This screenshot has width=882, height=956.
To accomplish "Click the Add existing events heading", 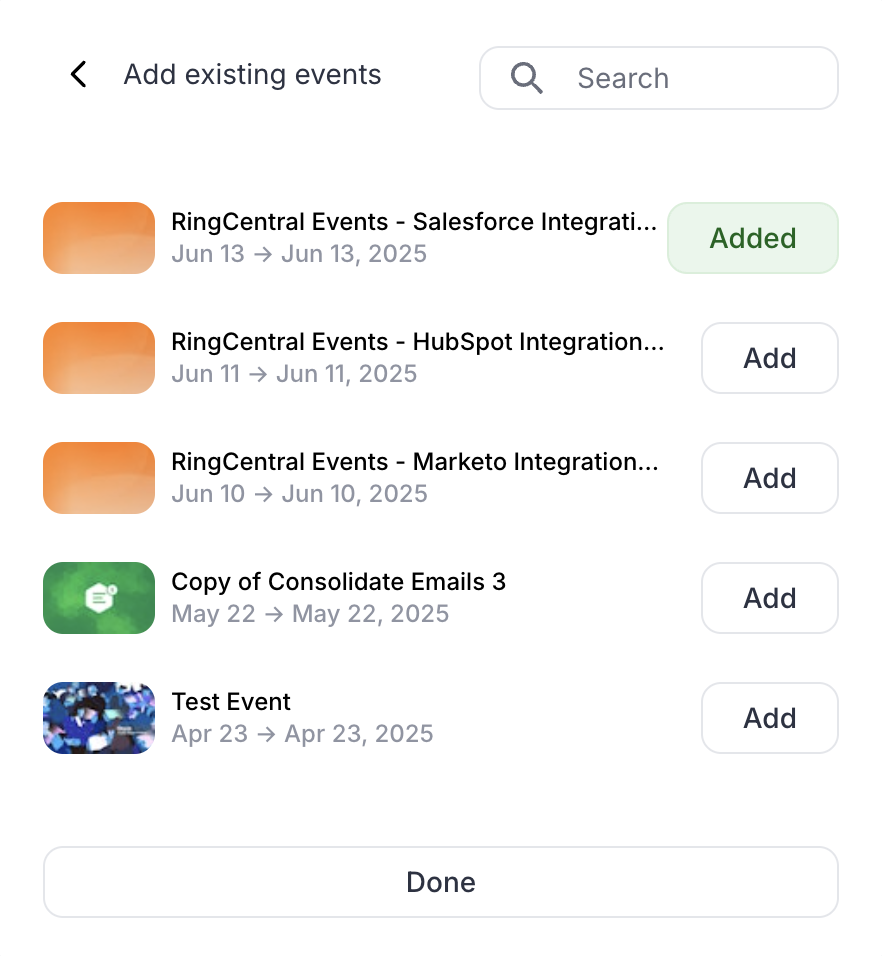I will (x=252, y=75).
